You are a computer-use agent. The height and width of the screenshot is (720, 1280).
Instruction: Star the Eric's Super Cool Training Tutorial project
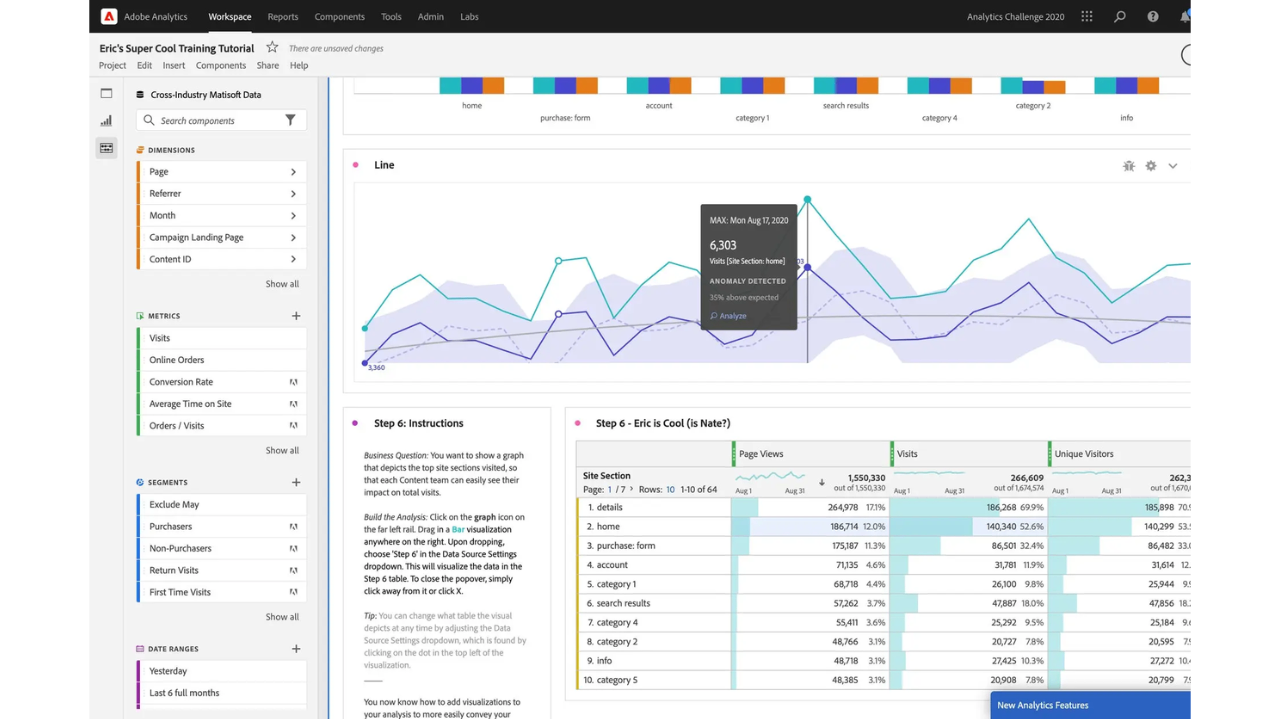tap(271, 46)
